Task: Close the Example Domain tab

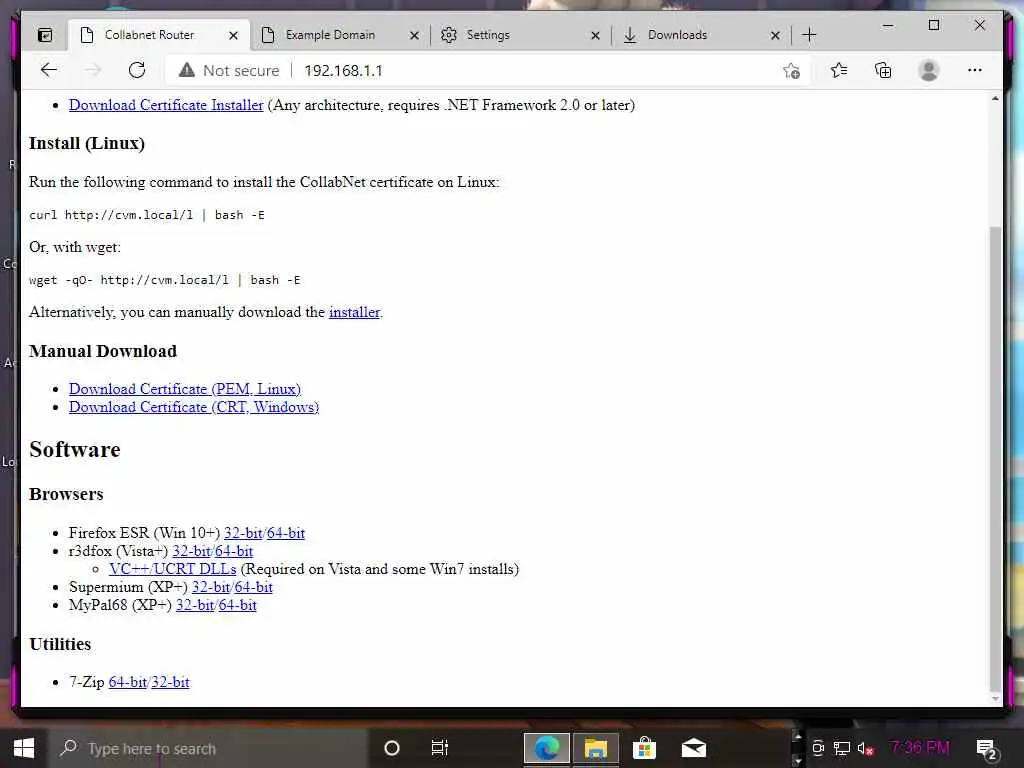Action: point(414,35)
